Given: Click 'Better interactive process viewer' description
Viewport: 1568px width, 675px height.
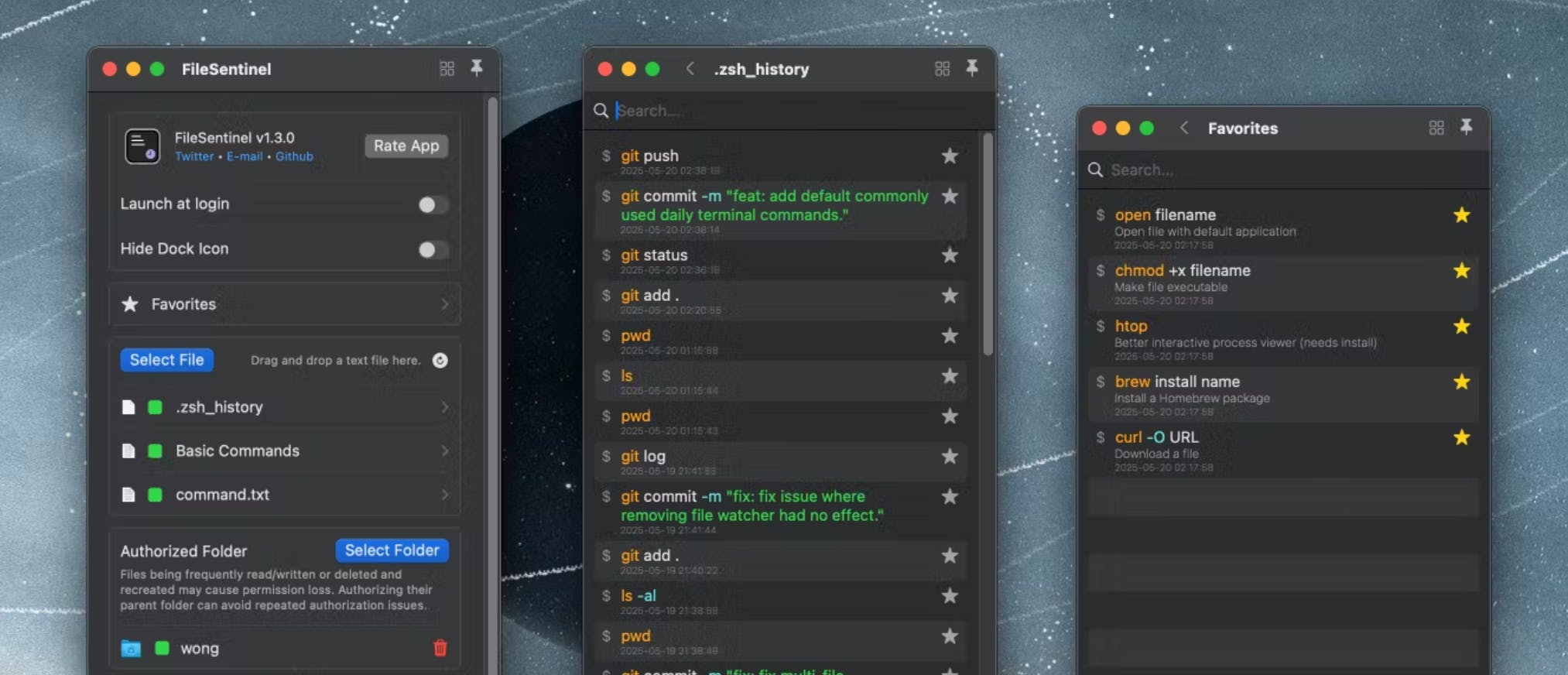Looking at the screenshot, I should 1205,343.
